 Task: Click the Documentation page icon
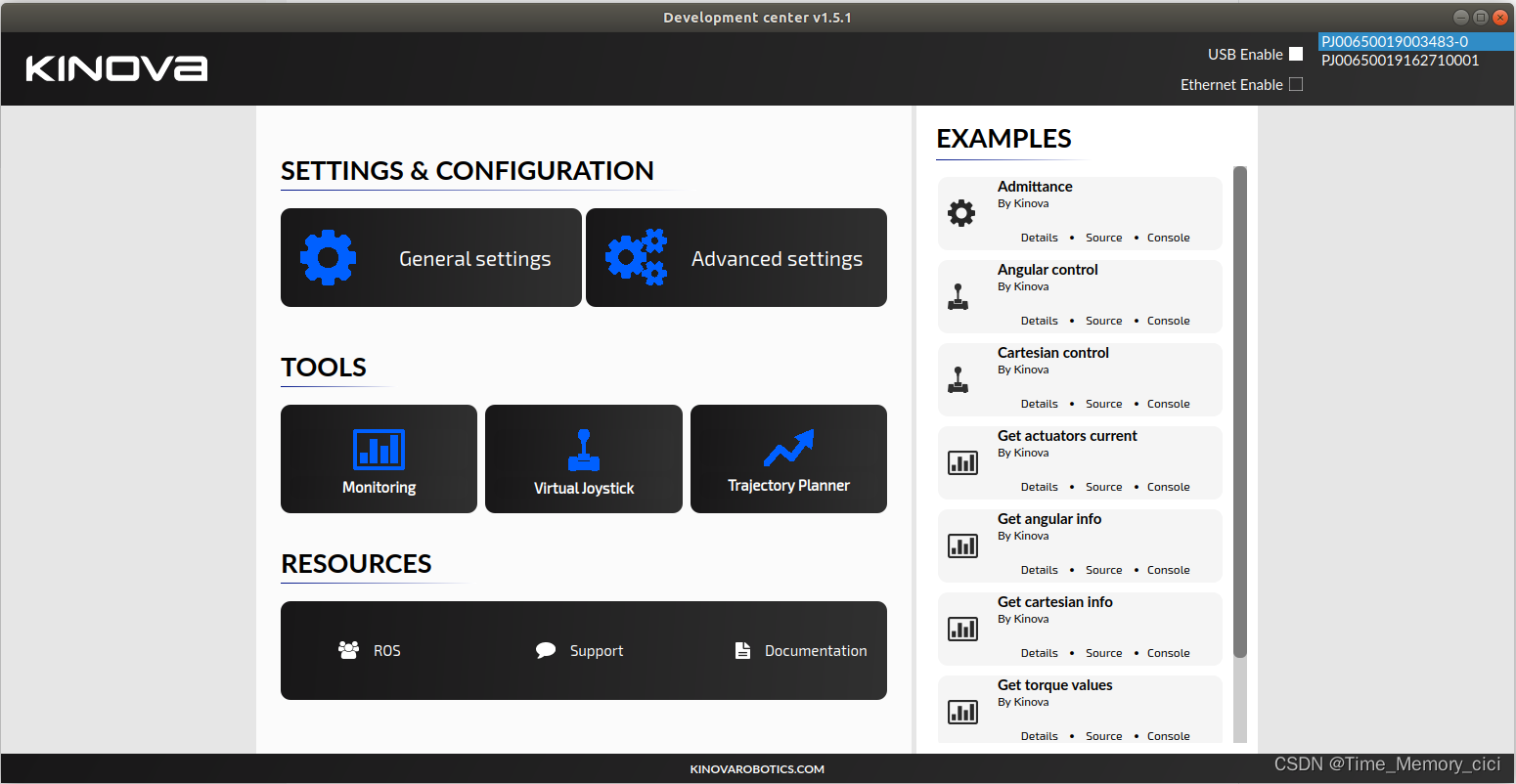click(742, 650)
